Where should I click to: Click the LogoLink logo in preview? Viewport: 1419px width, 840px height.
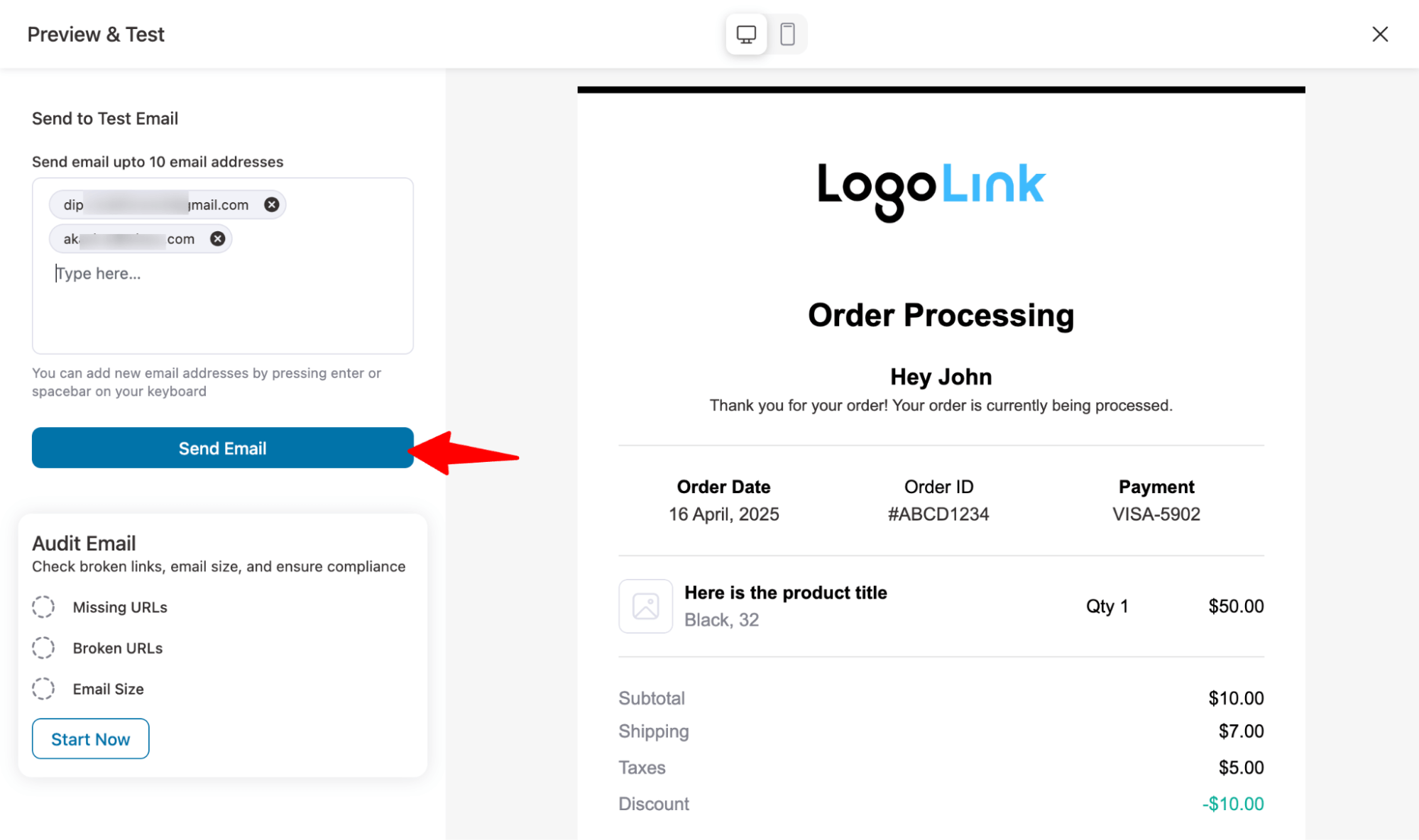[931, 190]
